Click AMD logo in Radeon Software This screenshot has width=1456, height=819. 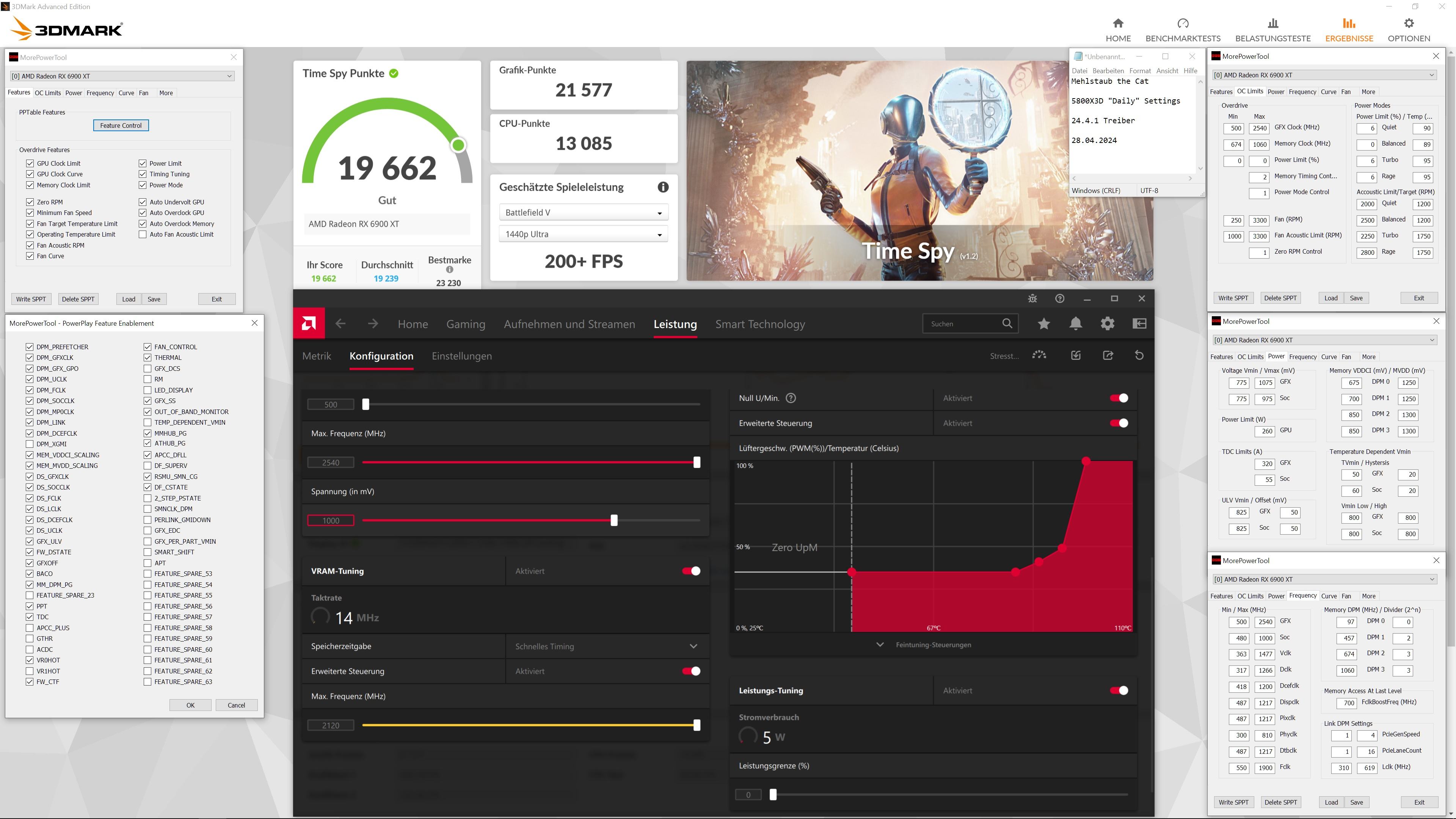click(x=309, y=323)
